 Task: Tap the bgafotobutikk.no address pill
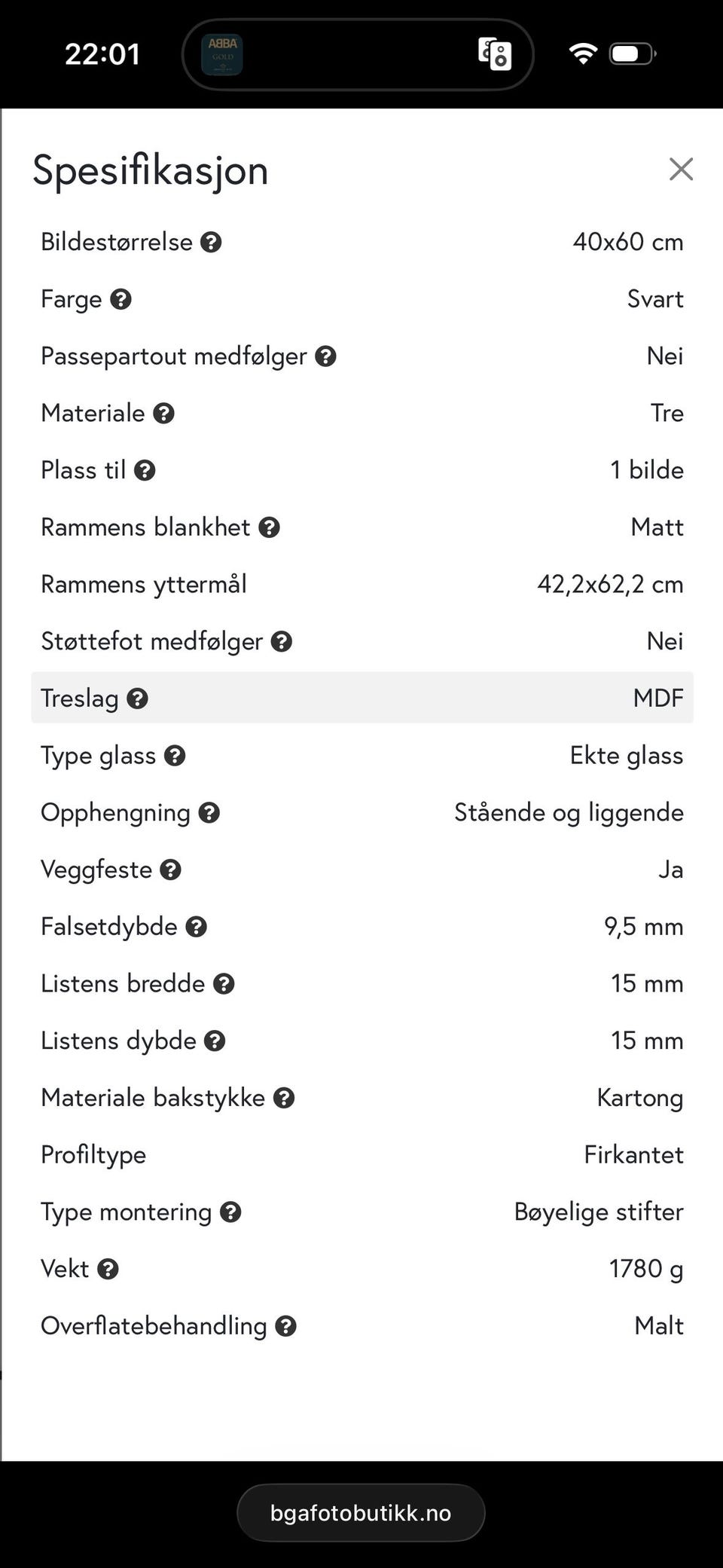tap(361, 1513)
